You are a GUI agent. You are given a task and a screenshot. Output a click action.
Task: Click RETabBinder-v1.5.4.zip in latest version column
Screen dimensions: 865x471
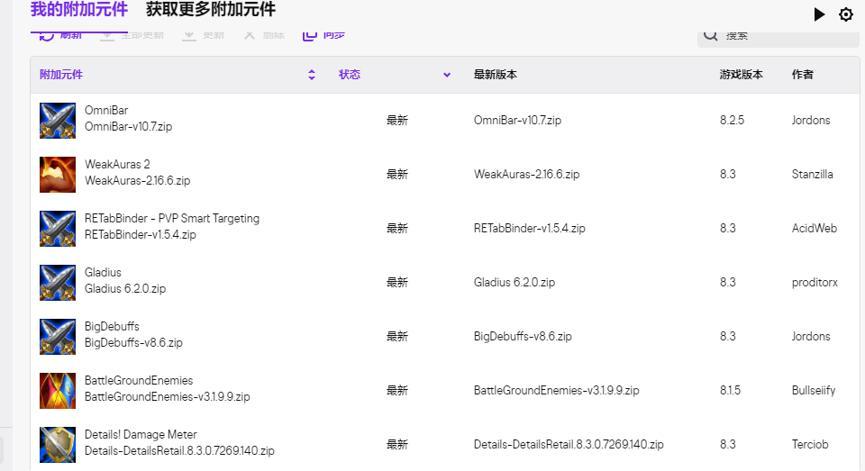coord(530,228)
